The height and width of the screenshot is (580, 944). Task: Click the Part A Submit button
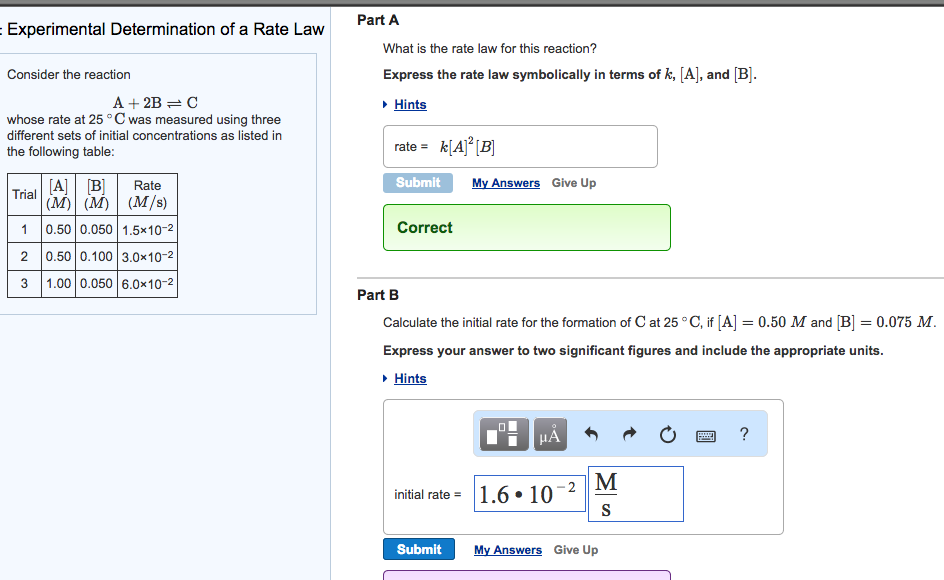click(x=418, y=183)
